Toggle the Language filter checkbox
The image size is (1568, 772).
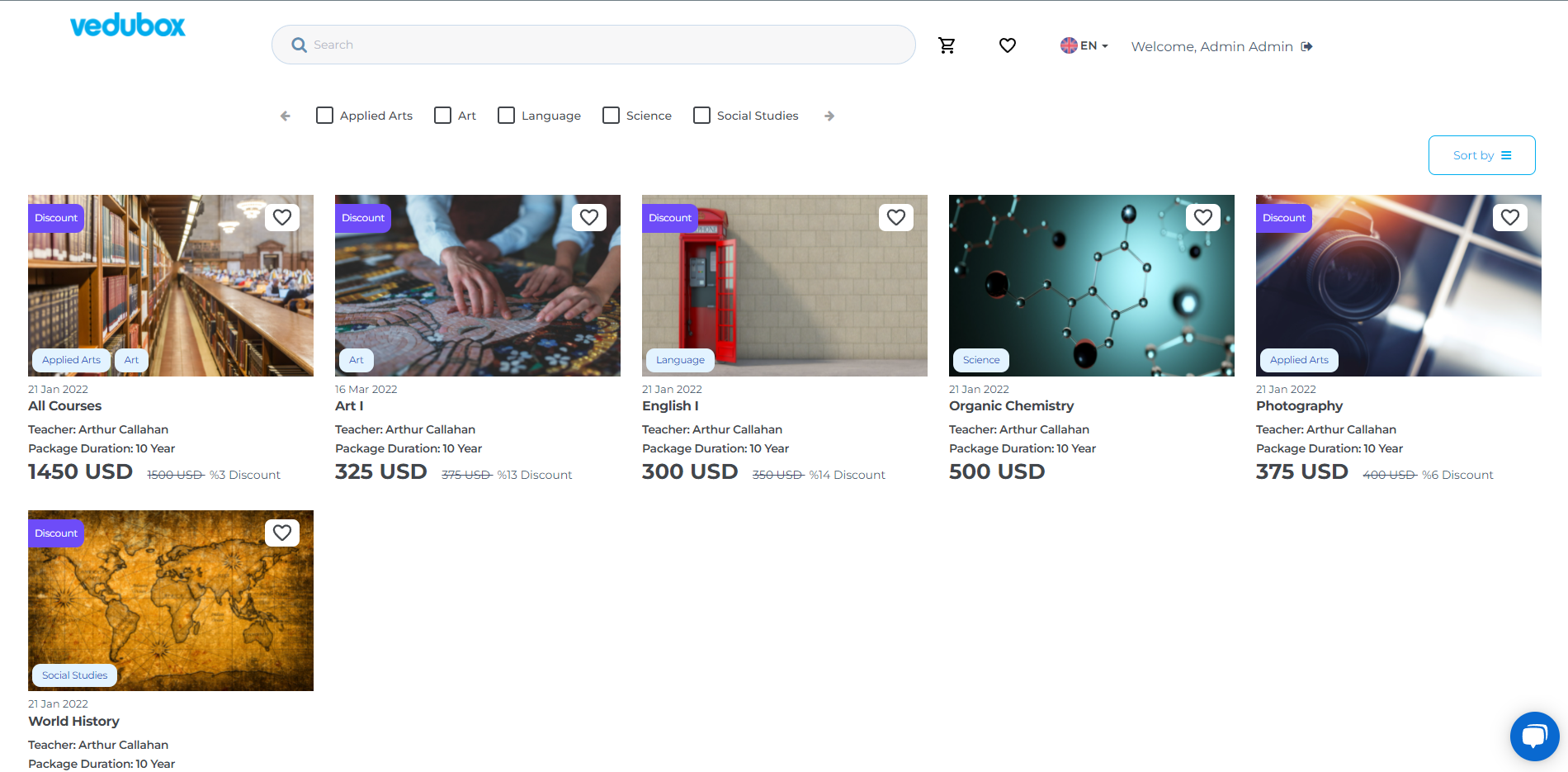pos(506,116)
